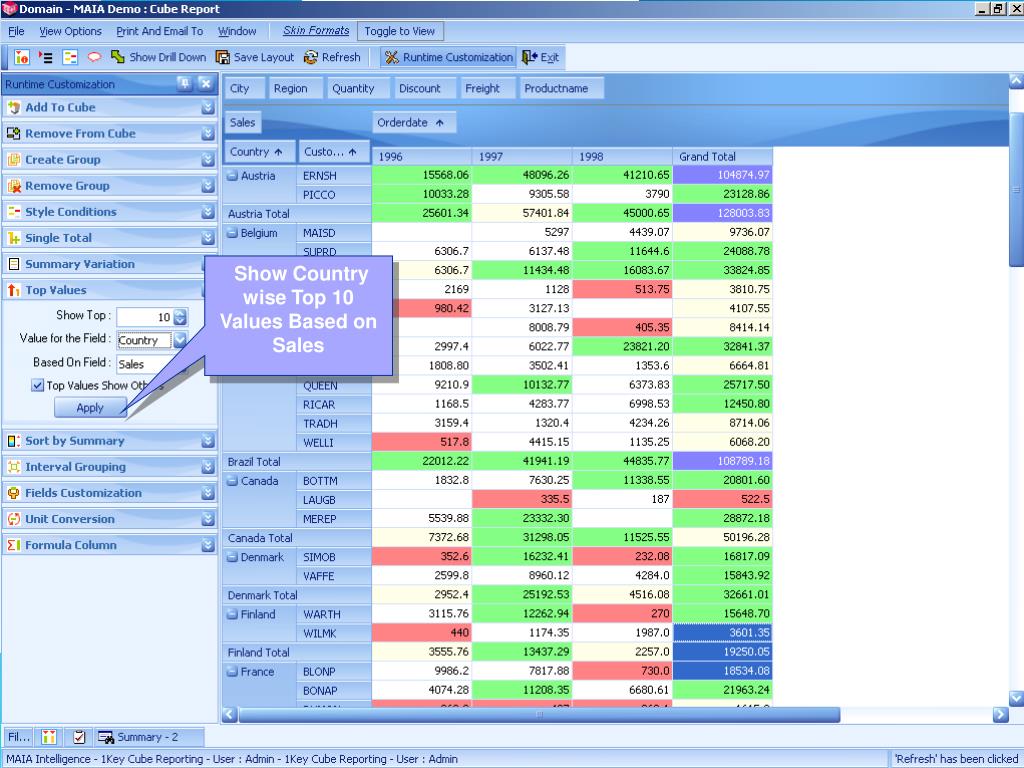The width and height of the screenshot is (1024, 768).
Task: Pin the Runtime Customization panel
Action: pos(185,84)
